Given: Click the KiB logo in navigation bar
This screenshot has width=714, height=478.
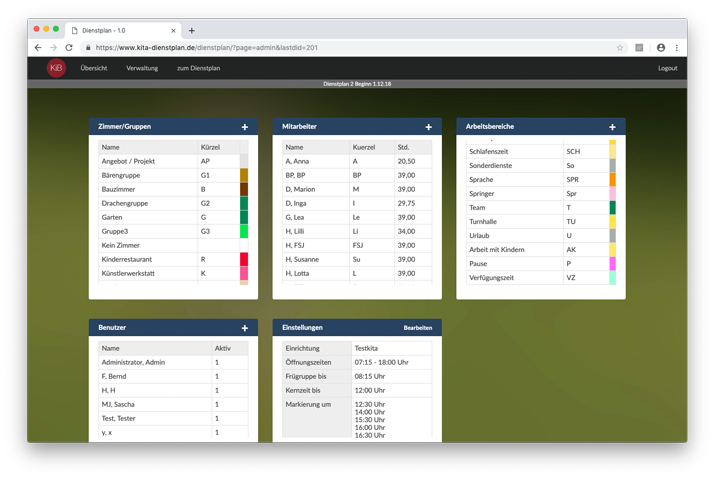Looking at the screenshot, I should pyautogui.click(x=57, y=68).
